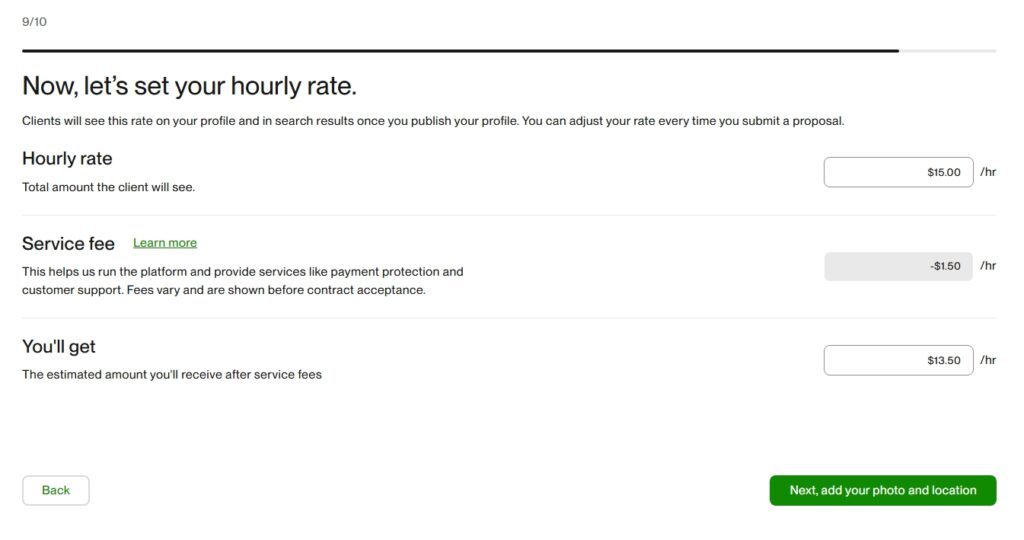Click the greyed-out service fee field
Screen dimensions: 1024x540
898,266
